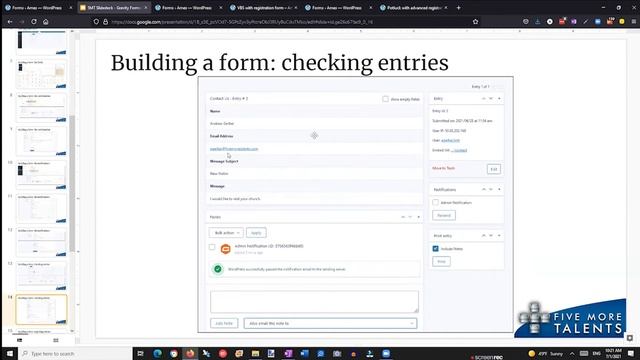
Task: Open the weather widget showing Sunny
Action: pyautogui.click(x=545, y=353)
